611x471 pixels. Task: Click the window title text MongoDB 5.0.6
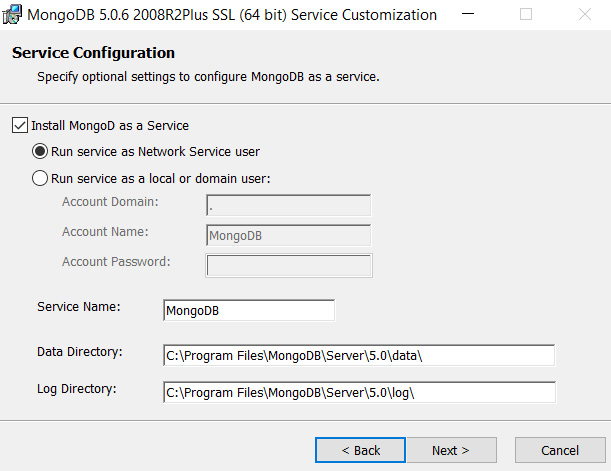coord(232,15)
